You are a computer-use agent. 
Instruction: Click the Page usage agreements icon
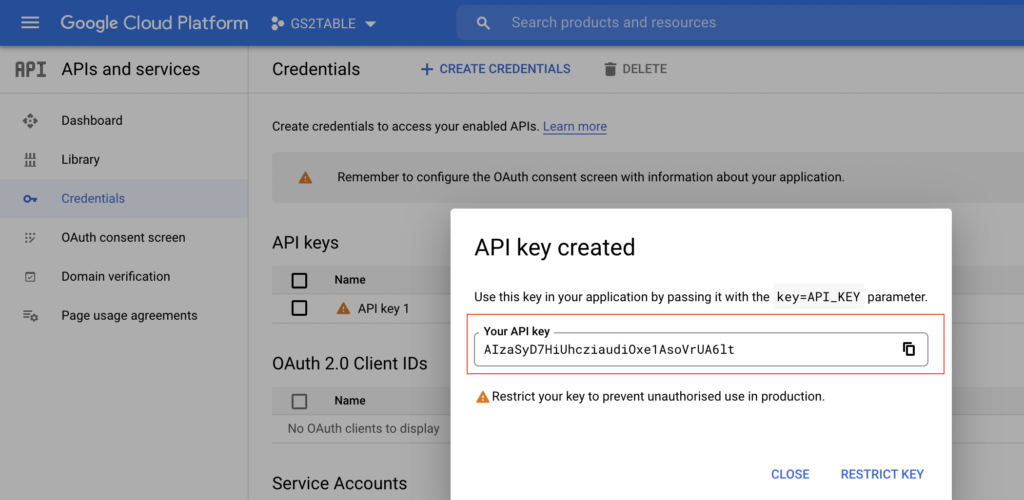[x=30, y=315]
